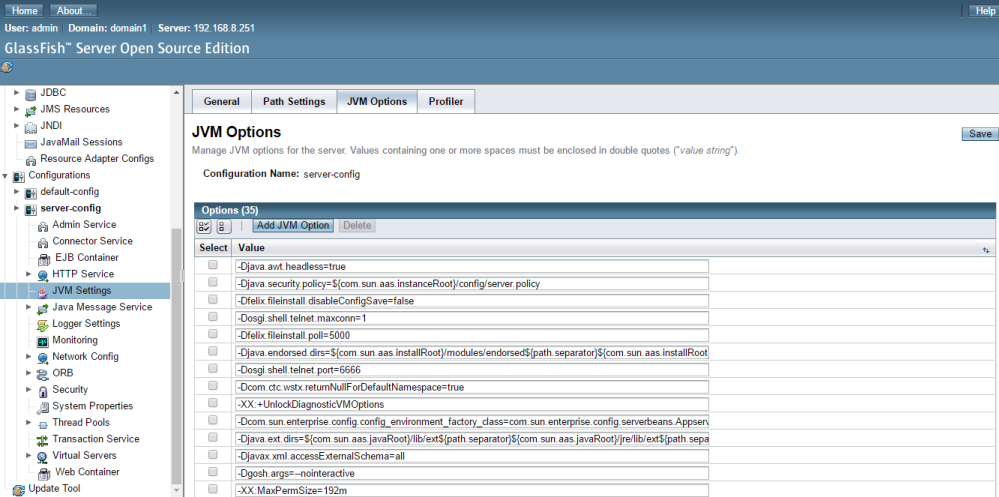Expand the Java Message Service node
999x497 pixels.
(x=29, y=307)
